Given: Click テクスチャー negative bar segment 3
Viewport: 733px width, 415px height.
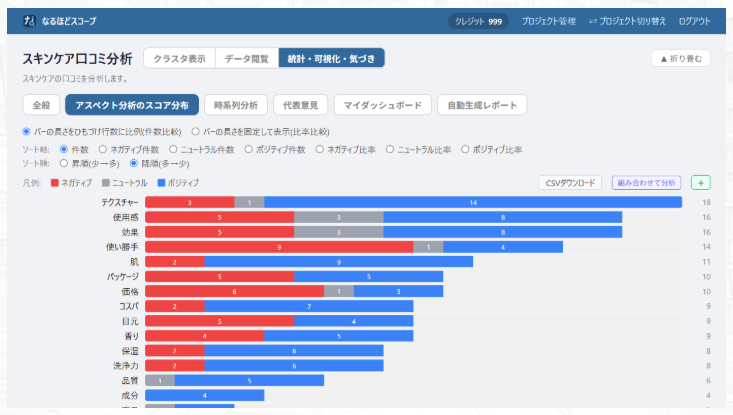Looking at the screenshot, I should point(190,202).
